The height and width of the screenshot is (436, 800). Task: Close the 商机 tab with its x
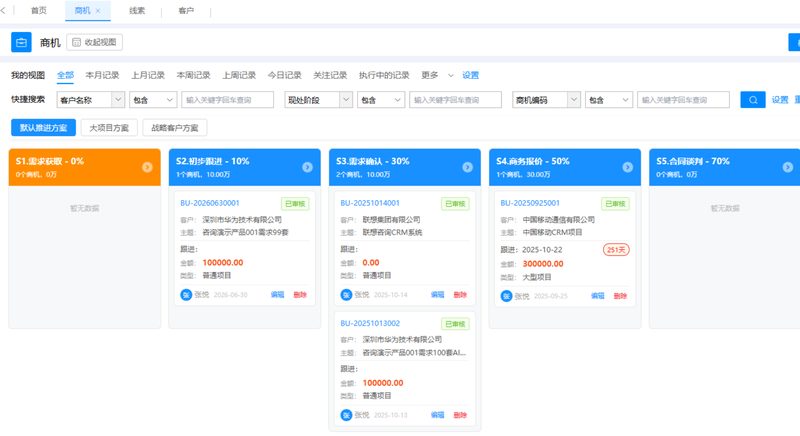[98, 11]
